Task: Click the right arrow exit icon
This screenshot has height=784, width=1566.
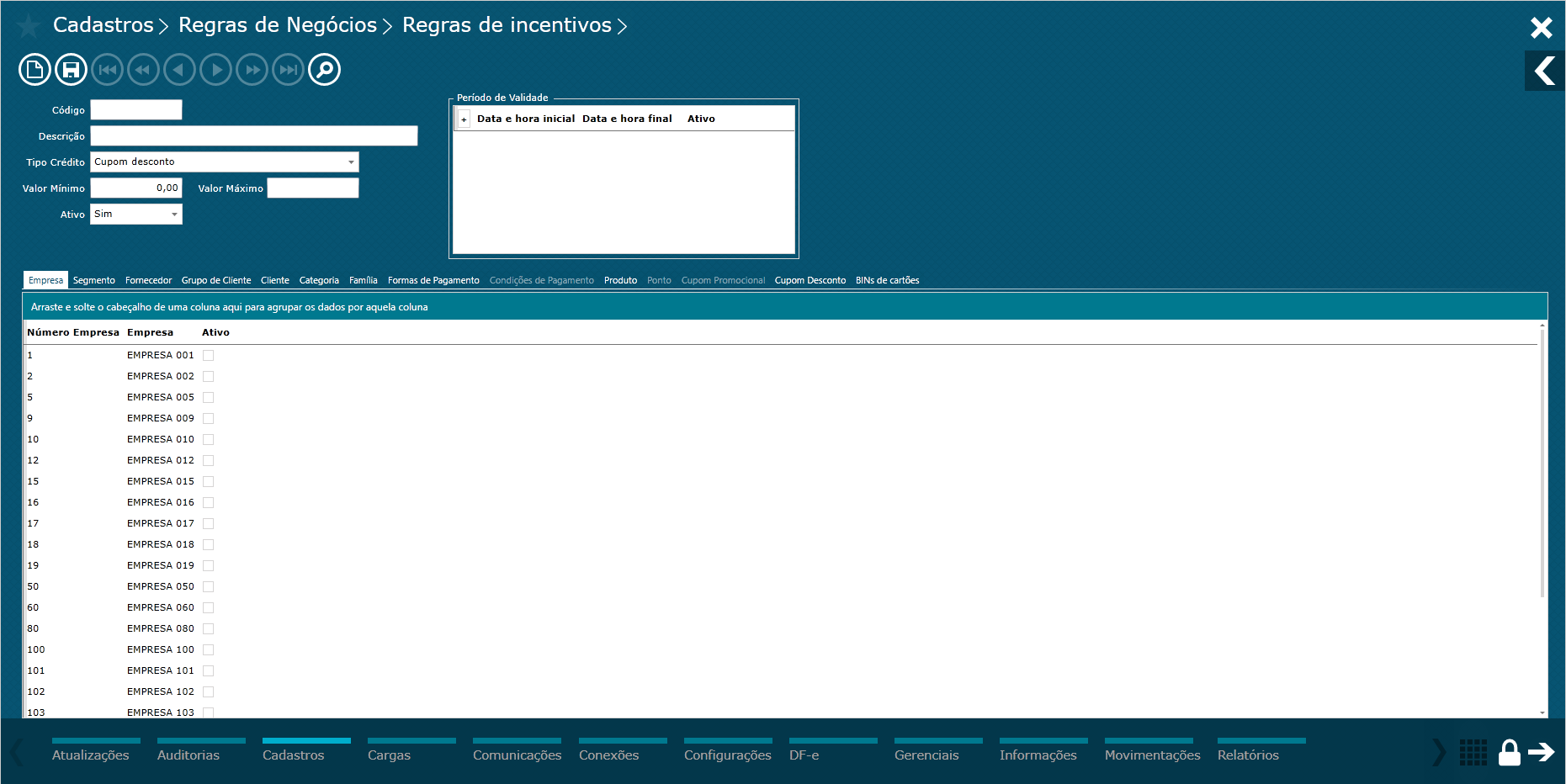Action: (1542, 751)
